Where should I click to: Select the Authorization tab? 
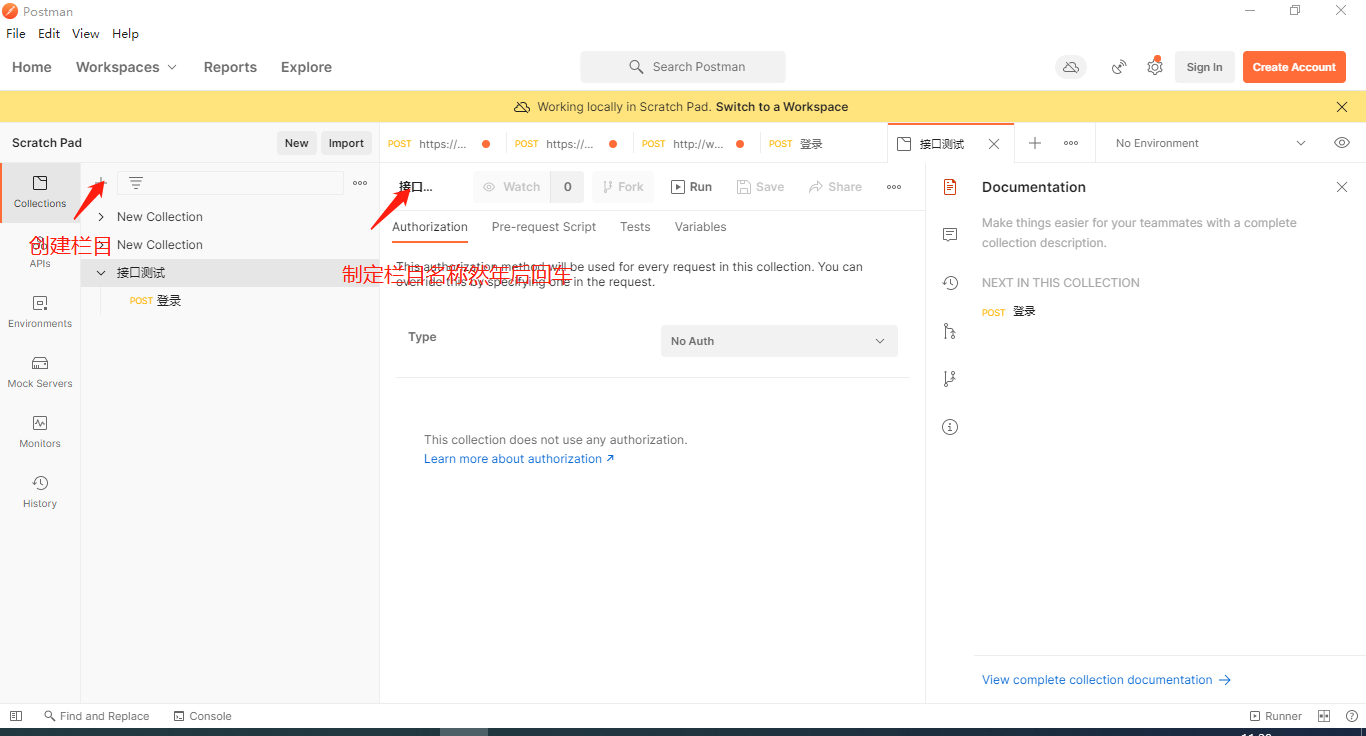[430, 227]
